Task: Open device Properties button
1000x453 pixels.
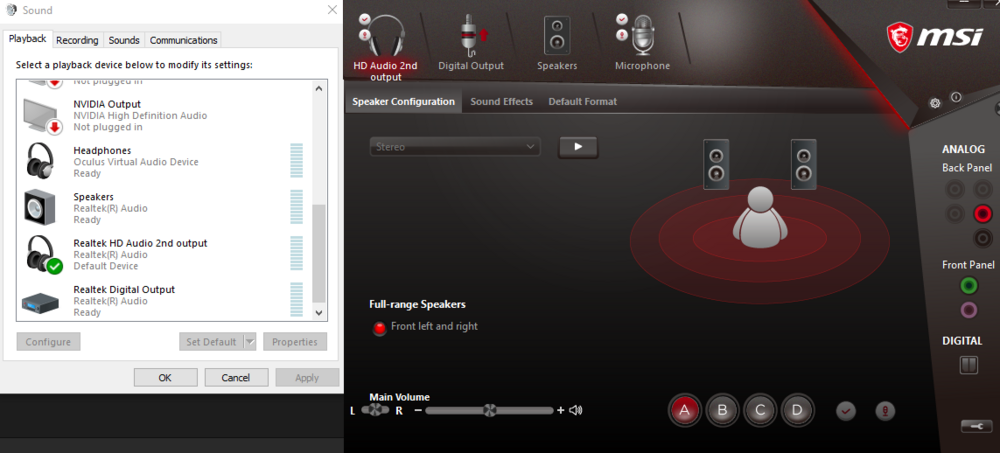Action: point(295,341)
